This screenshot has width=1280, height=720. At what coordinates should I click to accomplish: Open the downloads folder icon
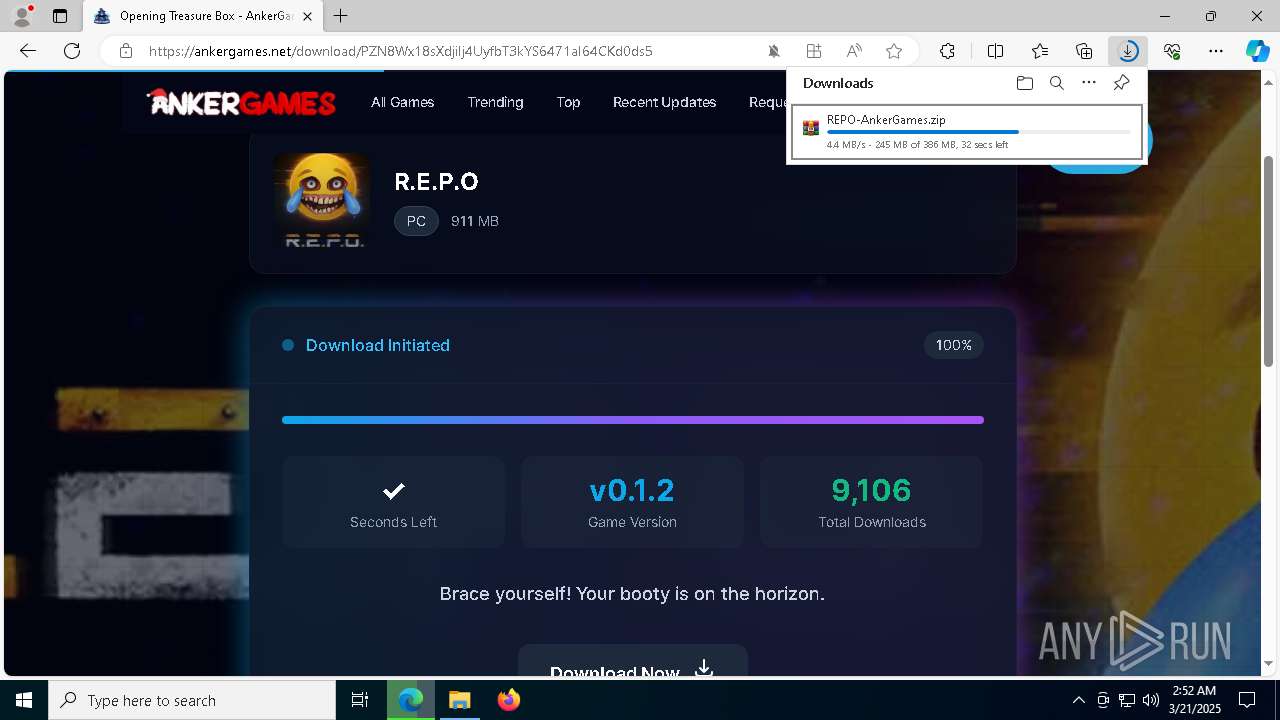pyautogui.click(x=1024, y=83)
